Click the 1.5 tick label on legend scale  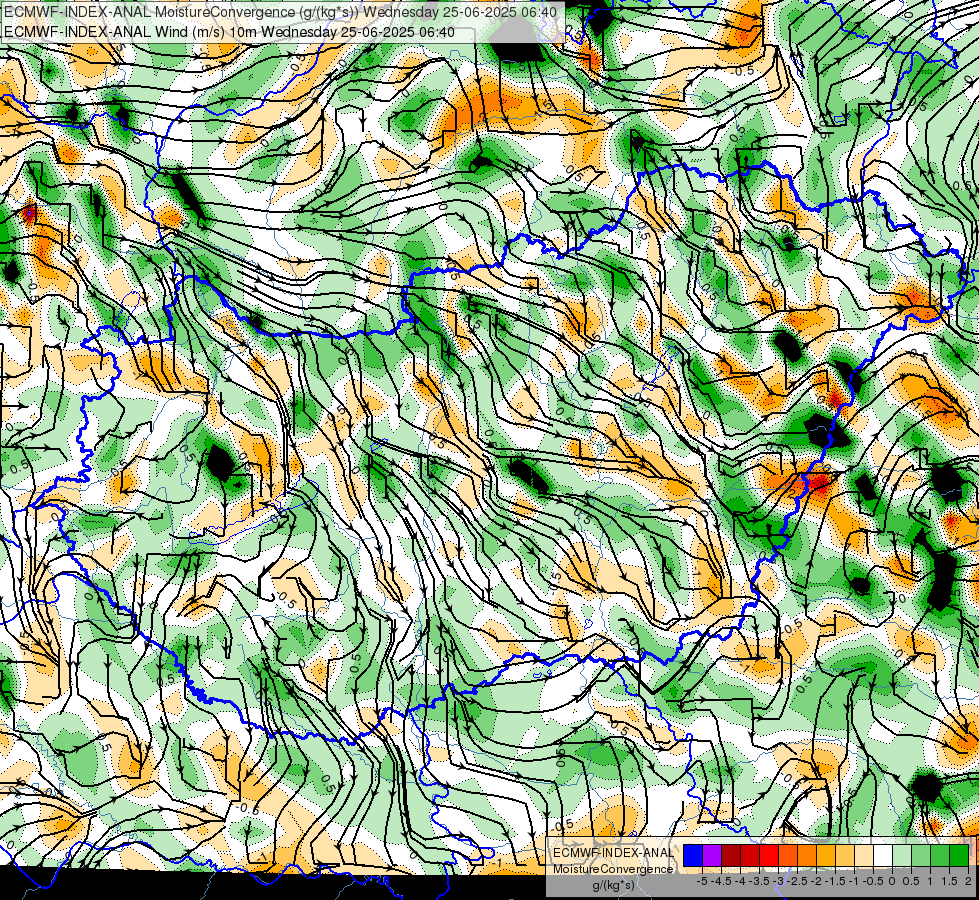coord(949,881)
